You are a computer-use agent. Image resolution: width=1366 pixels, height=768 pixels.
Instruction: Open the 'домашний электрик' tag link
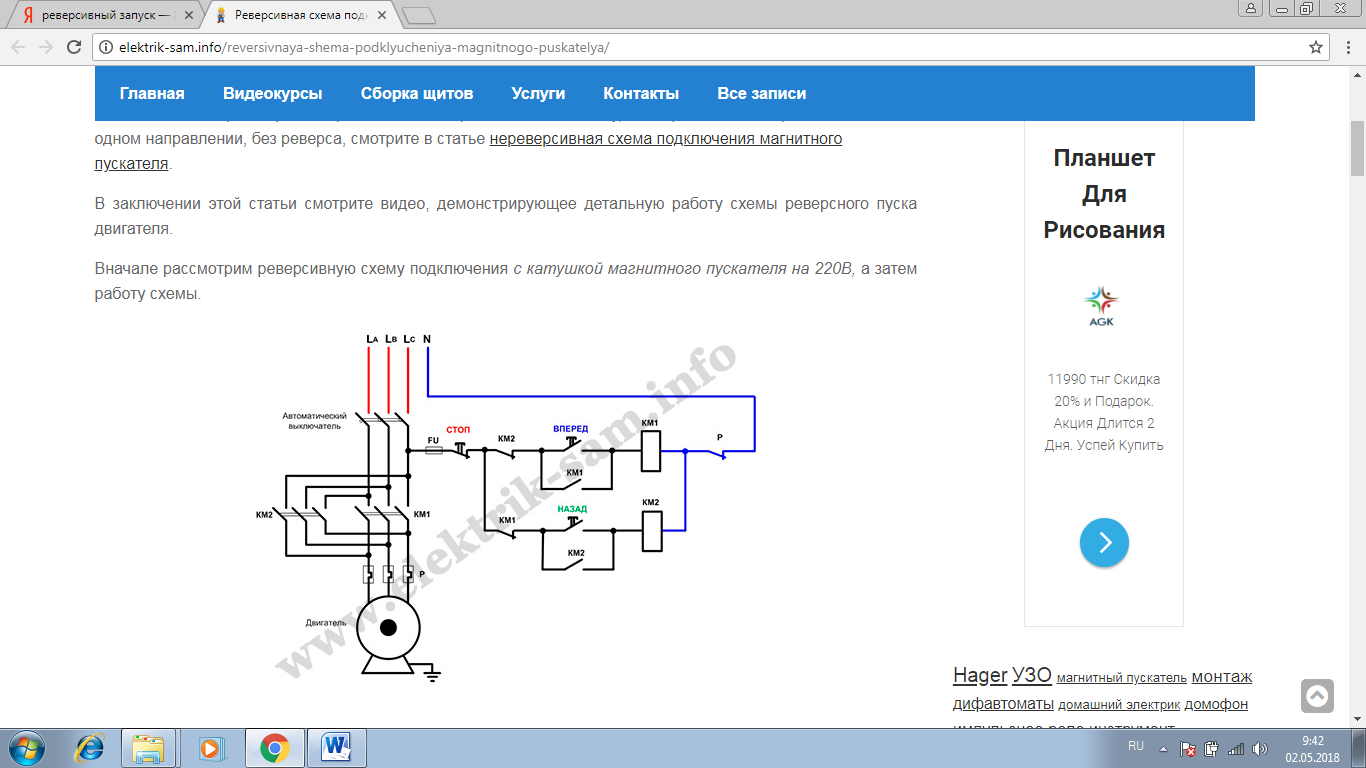click(x=1119, y=705)
